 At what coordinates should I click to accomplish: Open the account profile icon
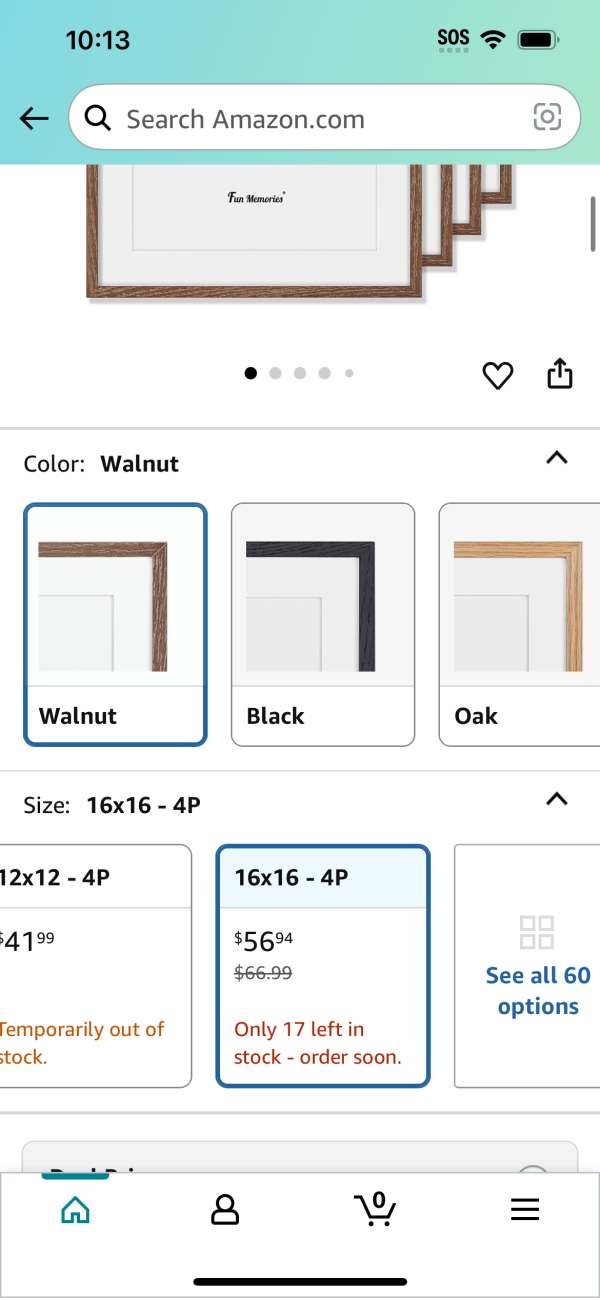point(225,1210)
